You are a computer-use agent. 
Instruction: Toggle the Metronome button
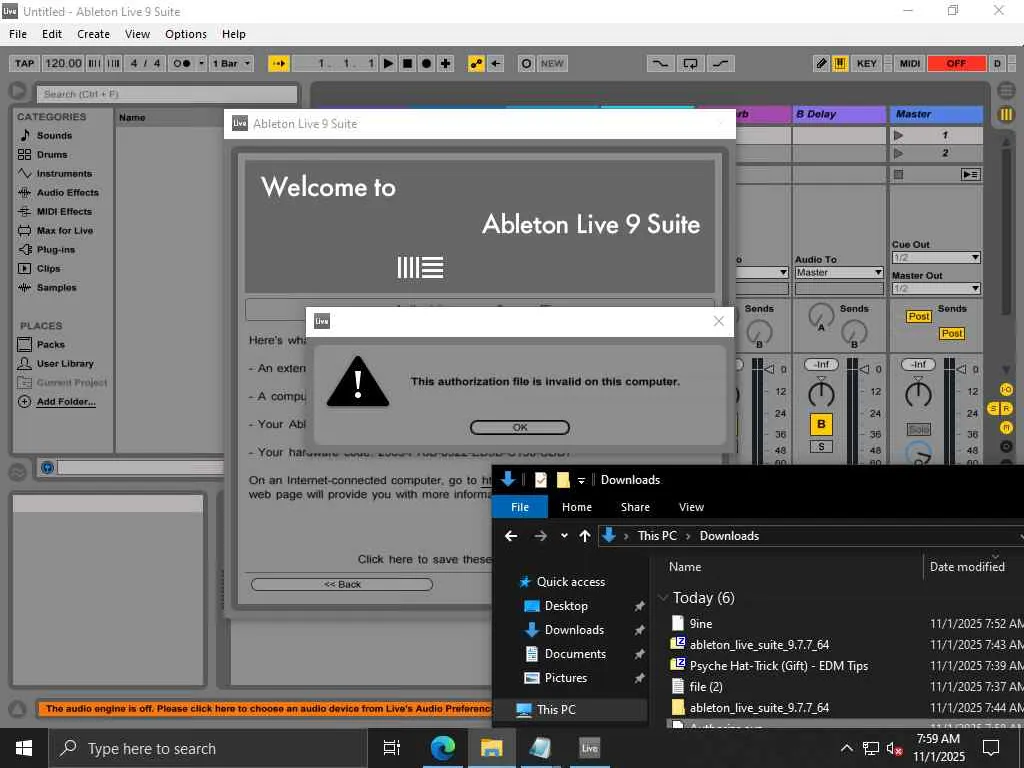tap(182, 63)
